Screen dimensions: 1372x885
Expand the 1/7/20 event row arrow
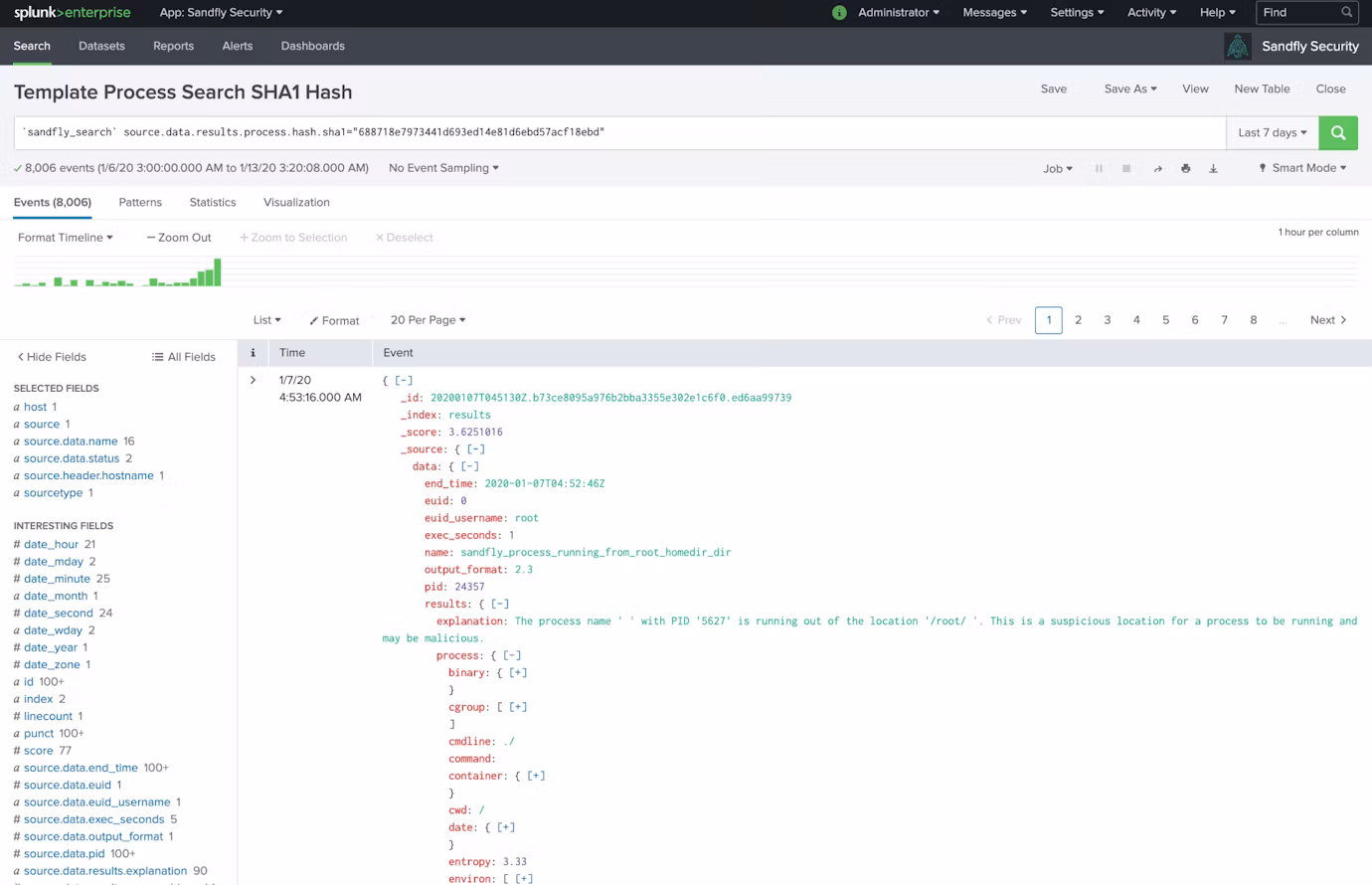tap(253, 380)
